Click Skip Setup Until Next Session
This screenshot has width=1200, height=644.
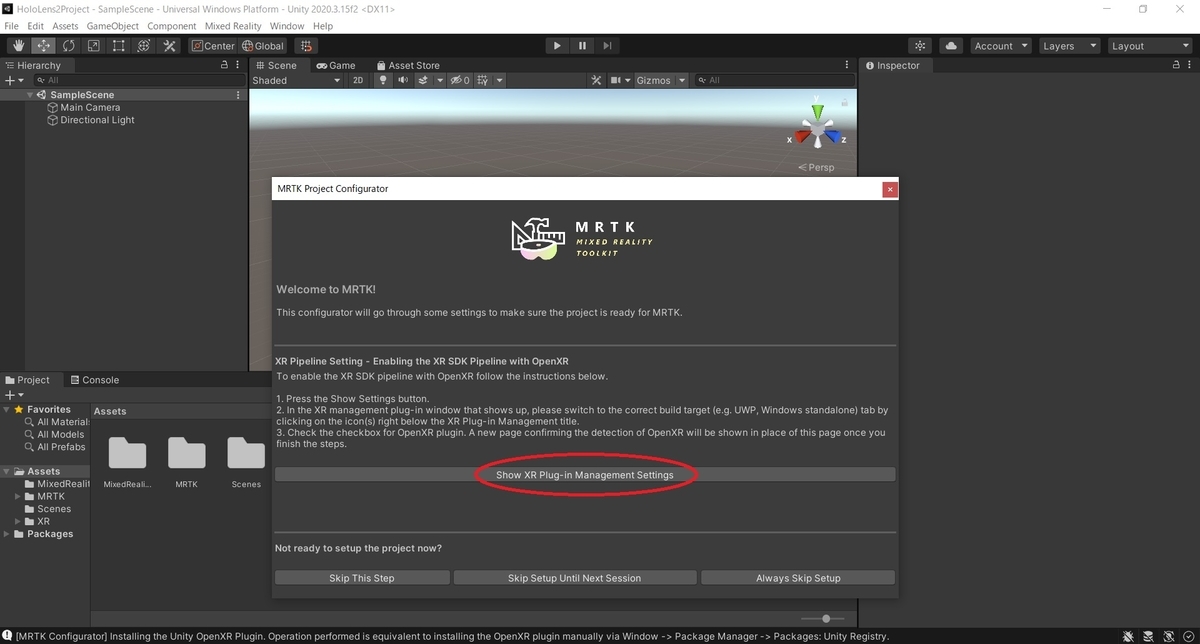(x=575, y=578)
